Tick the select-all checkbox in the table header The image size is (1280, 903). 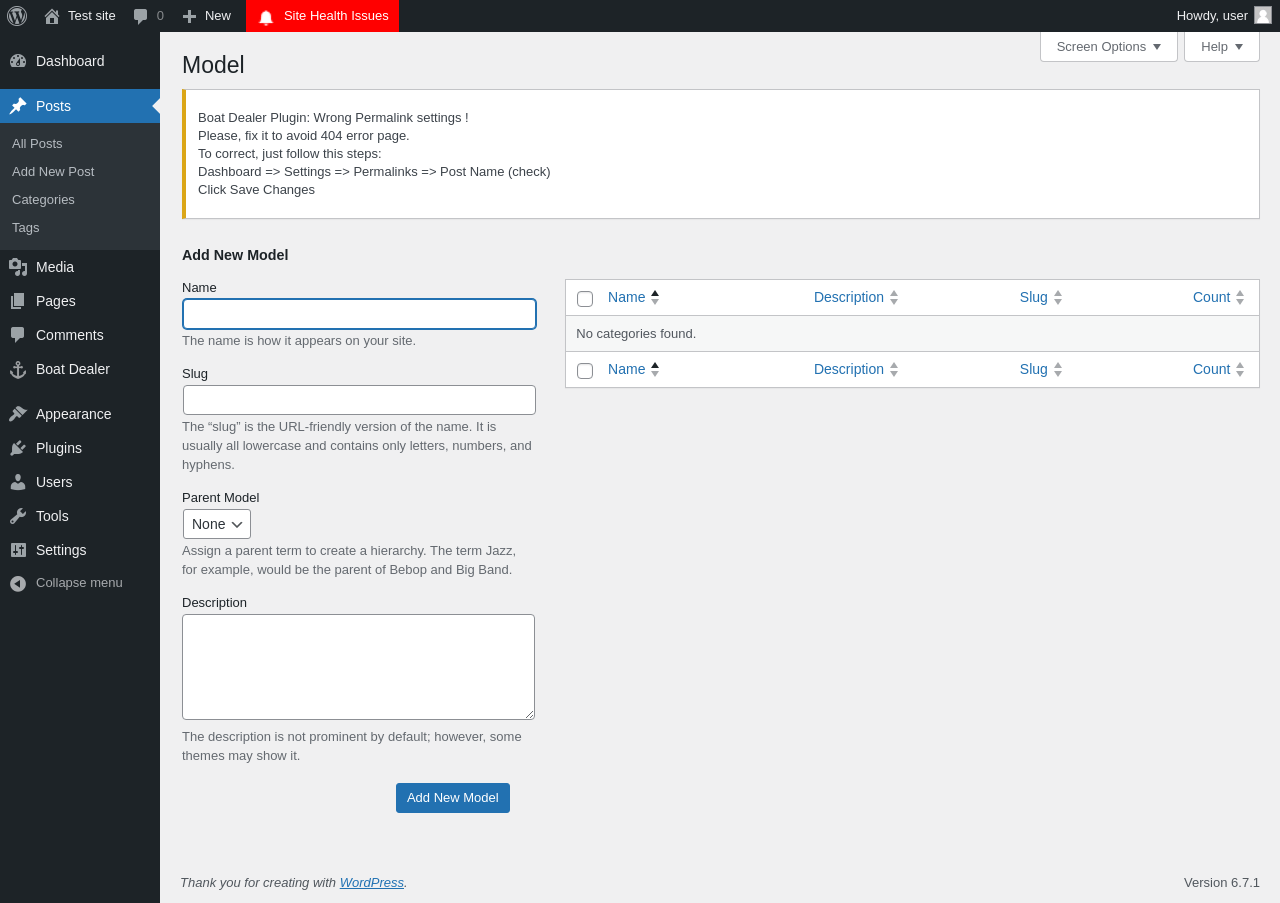pos(585,299)
